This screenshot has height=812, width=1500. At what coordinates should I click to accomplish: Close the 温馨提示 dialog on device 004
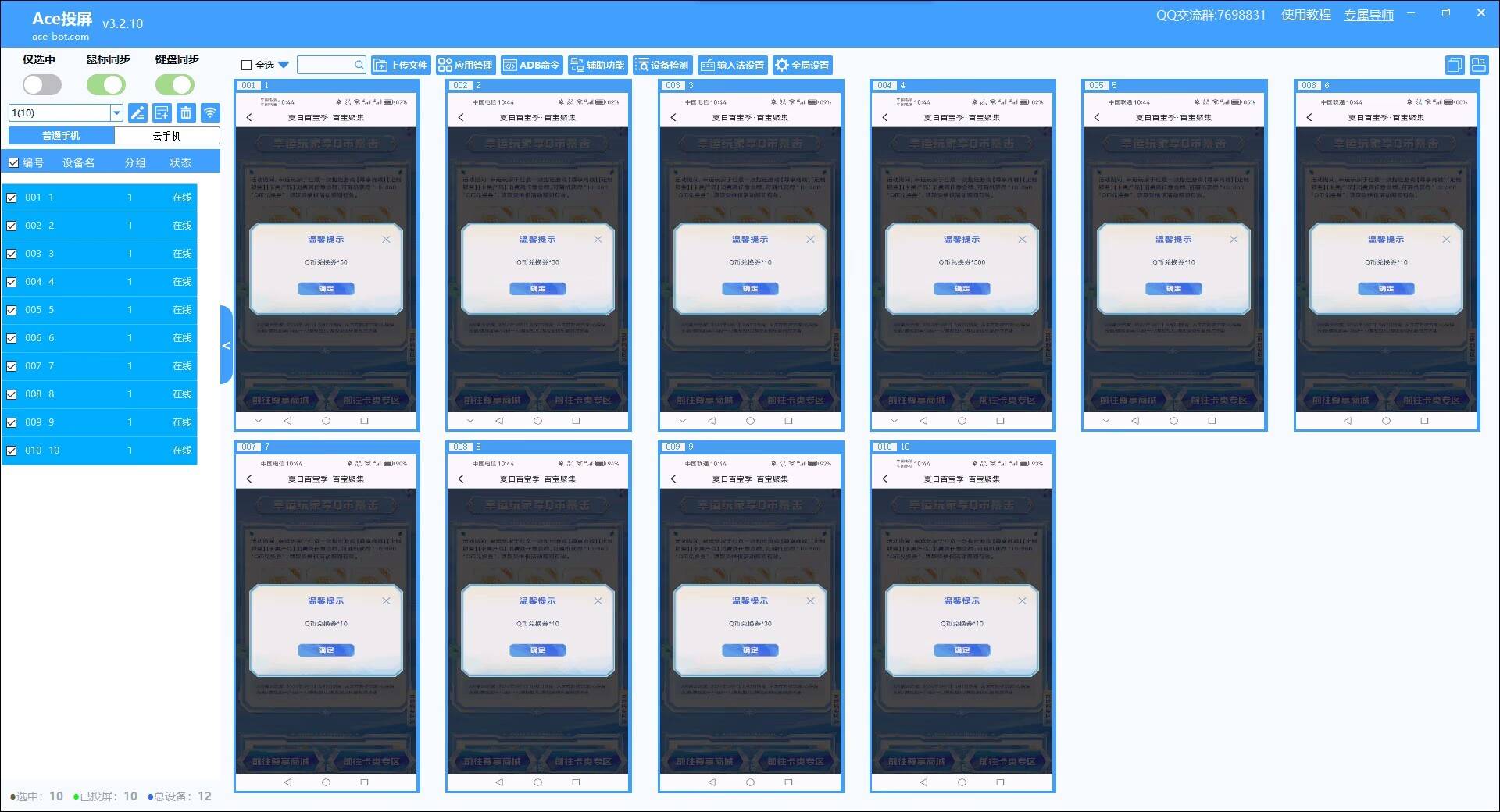point(1022,239)
